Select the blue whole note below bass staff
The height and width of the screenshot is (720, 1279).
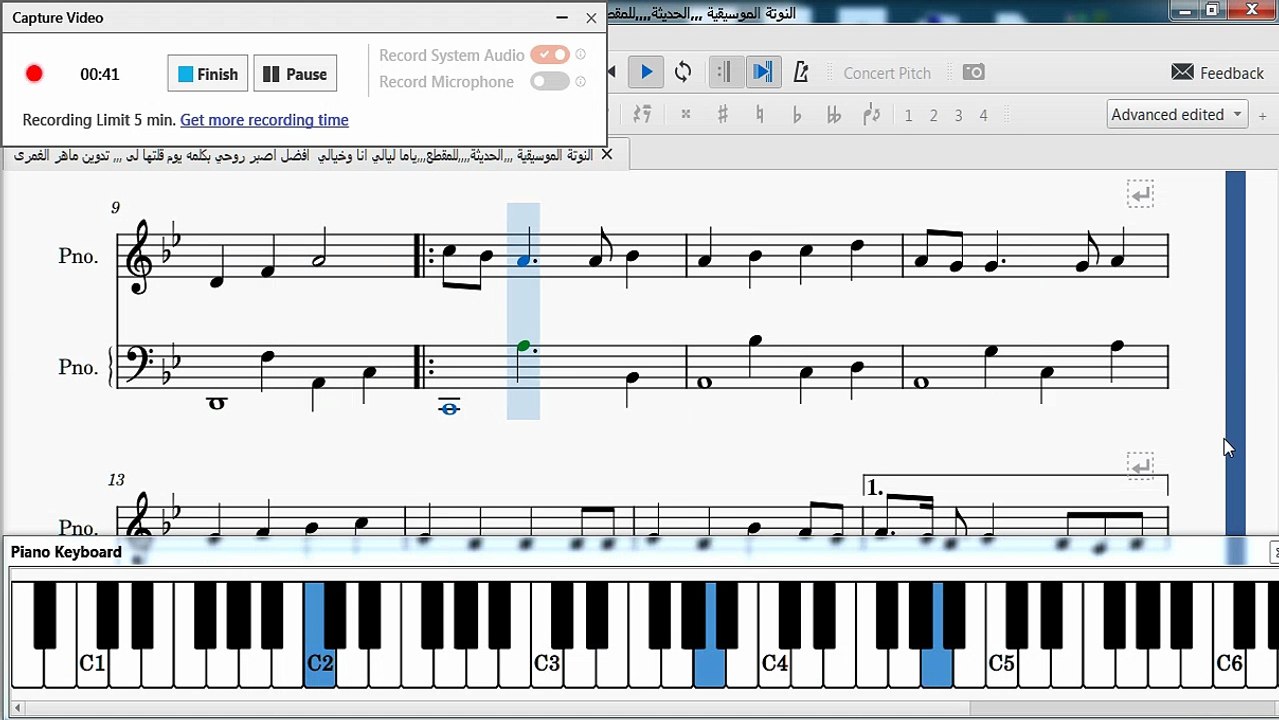click(449, 407)
